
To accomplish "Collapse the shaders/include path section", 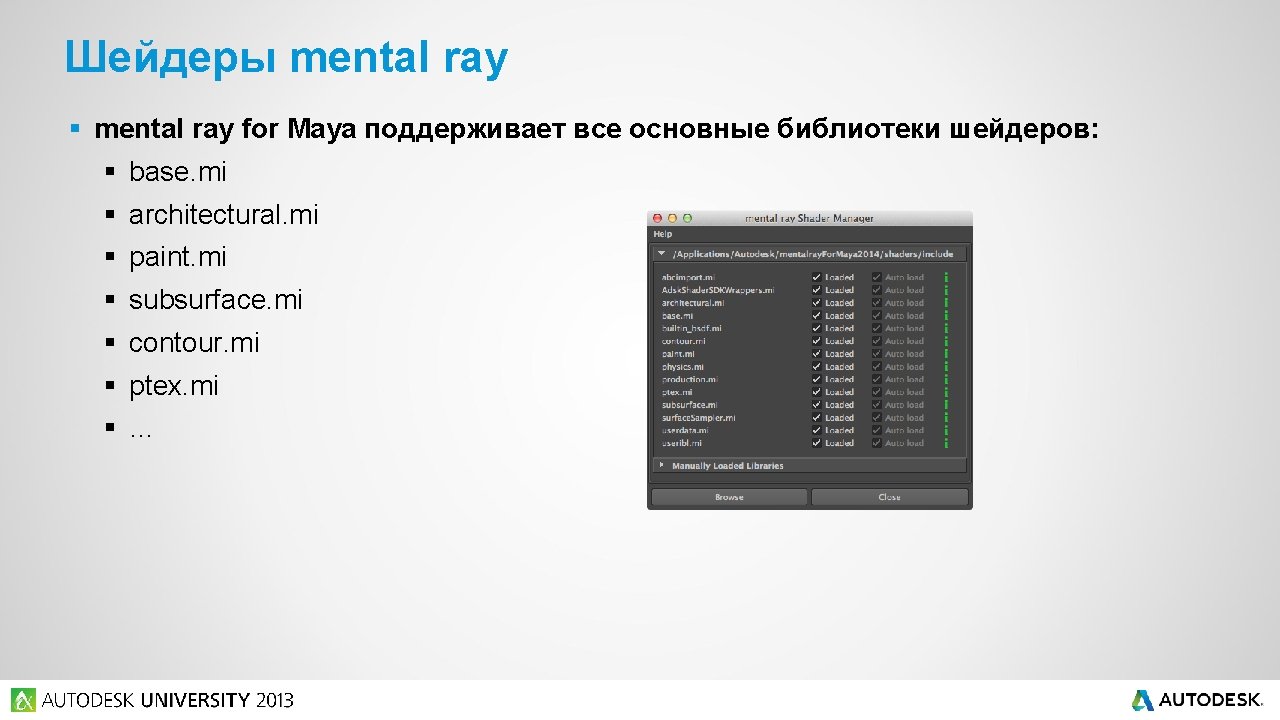I will pyautogui.click(x=661, y=253).
